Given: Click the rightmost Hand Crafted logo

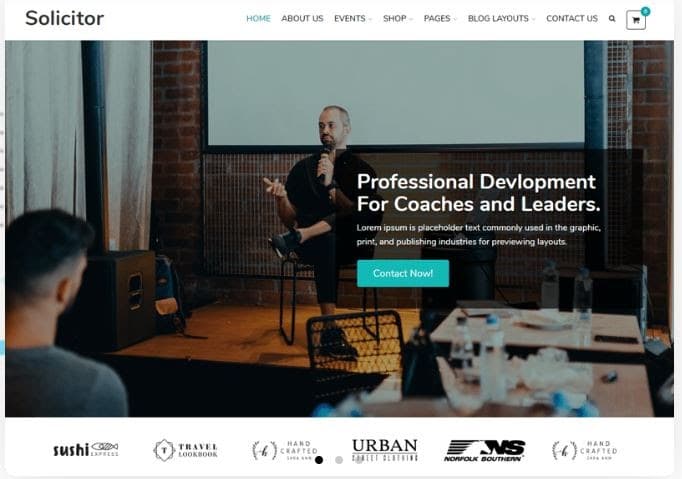Looking at the screenshot, I should (585, 450).
